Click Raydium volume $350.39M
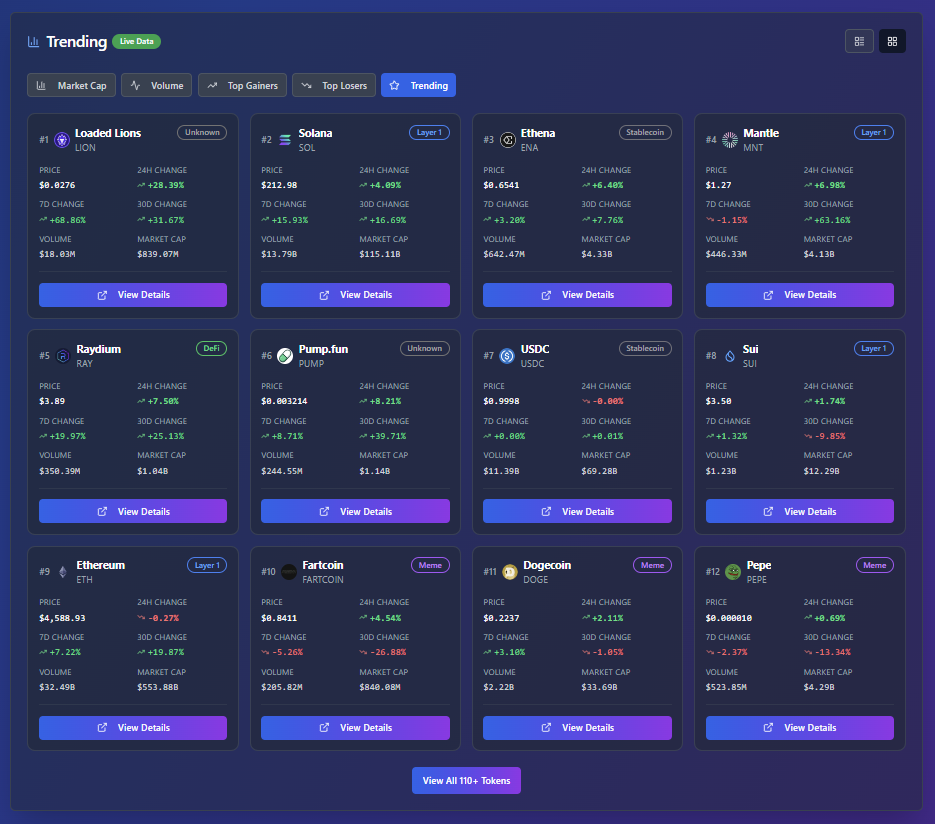This screenshot has height=824, width=935. (60, 471)
